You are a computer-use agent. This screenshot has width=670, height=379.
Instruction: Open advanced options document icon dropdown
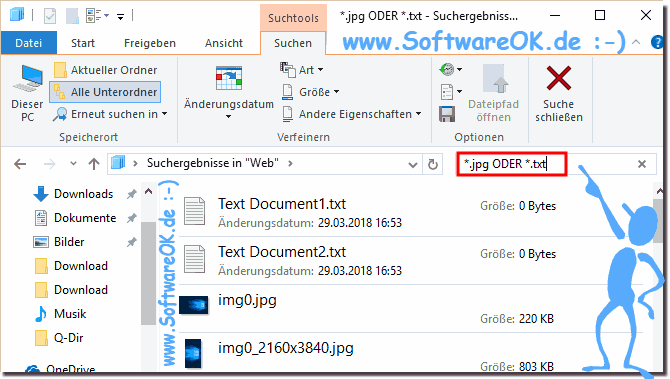[x=451, y=91]
